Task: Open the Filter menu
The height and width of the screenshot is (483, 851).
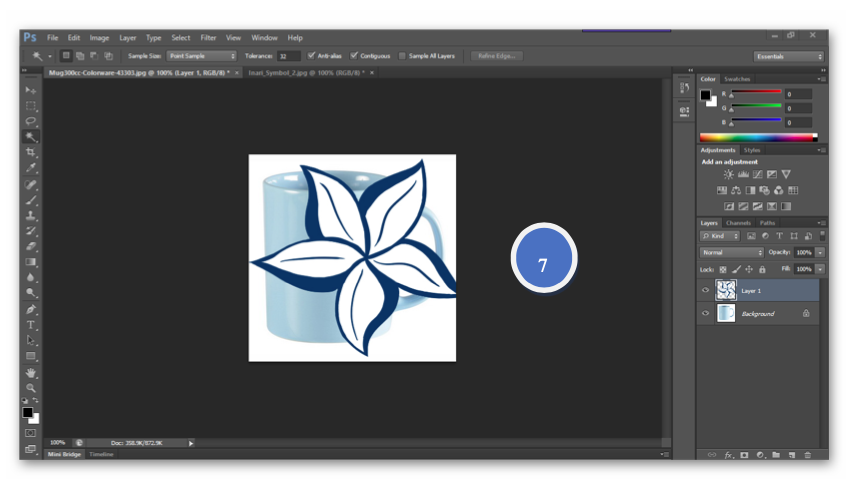Action: click(208, 38)
